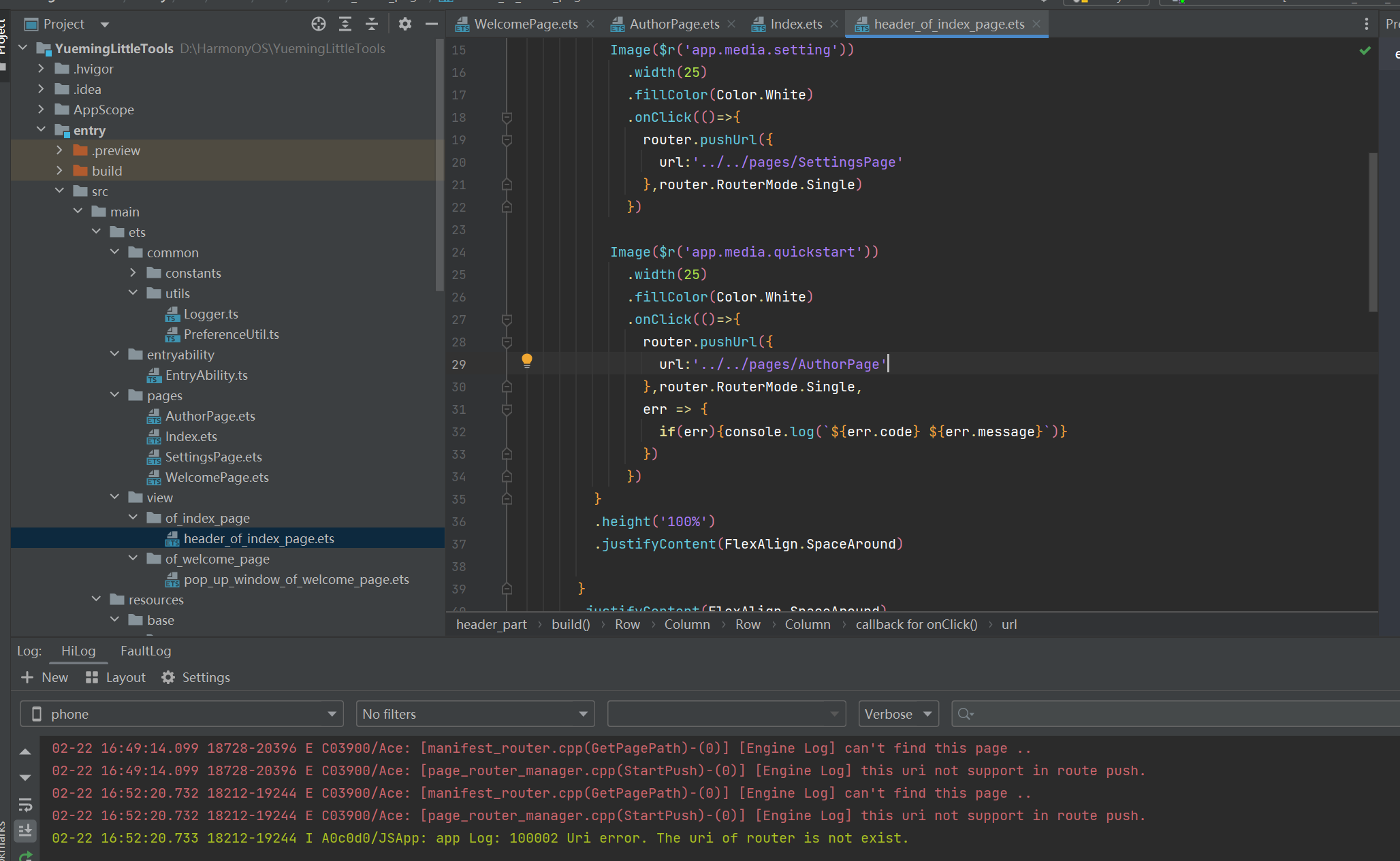Click the log scroll-down arrow icon

(25, 777)
